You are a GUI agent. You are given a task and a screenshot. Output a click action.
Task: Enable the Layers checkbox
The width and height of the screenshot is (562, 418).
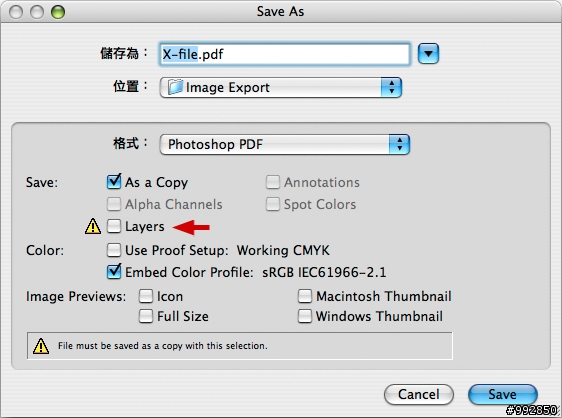click(114, 226)
